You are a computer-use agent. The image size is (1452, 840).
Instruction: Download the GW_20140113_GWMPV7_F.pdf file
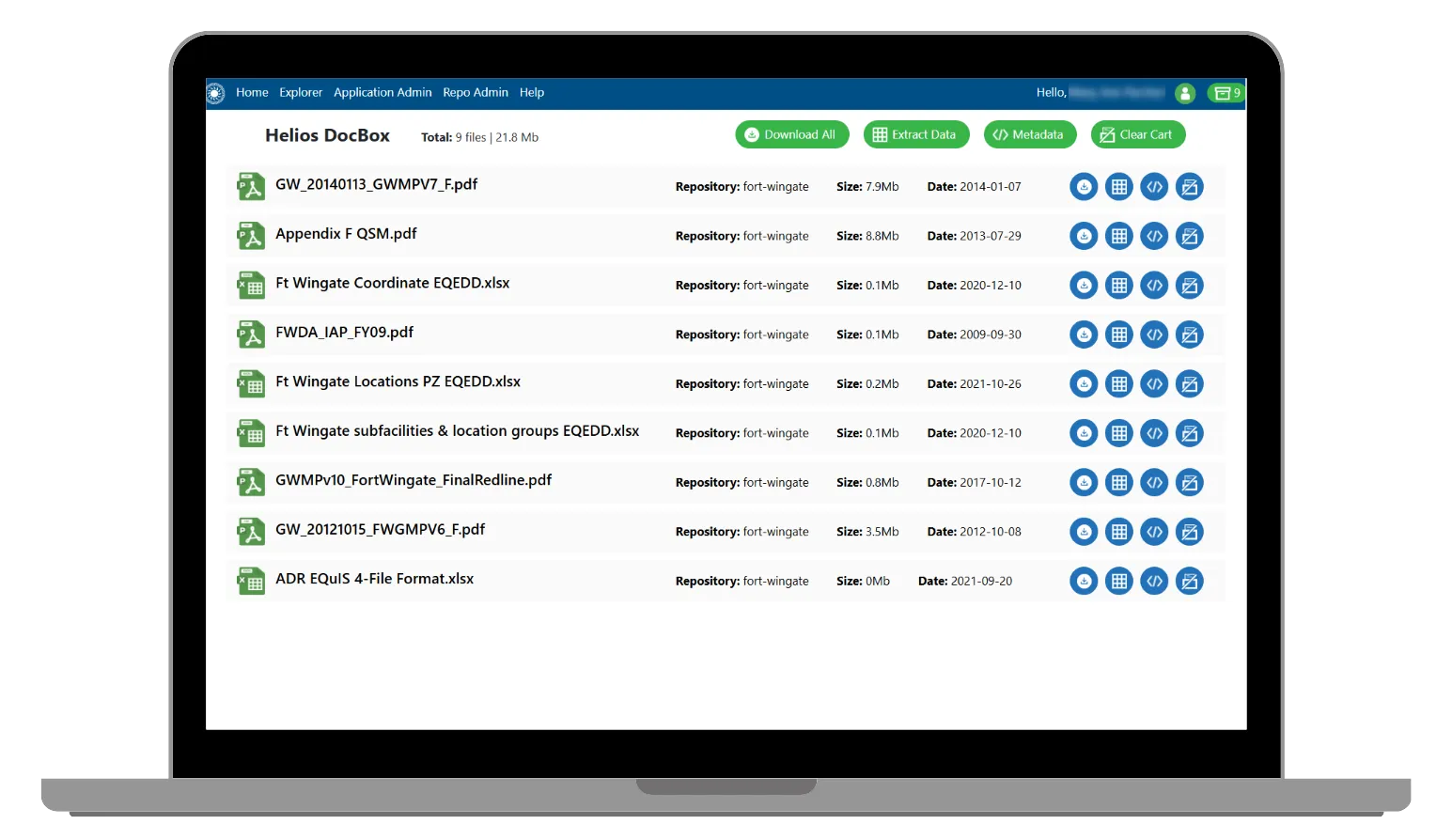tap(1084, 187)
